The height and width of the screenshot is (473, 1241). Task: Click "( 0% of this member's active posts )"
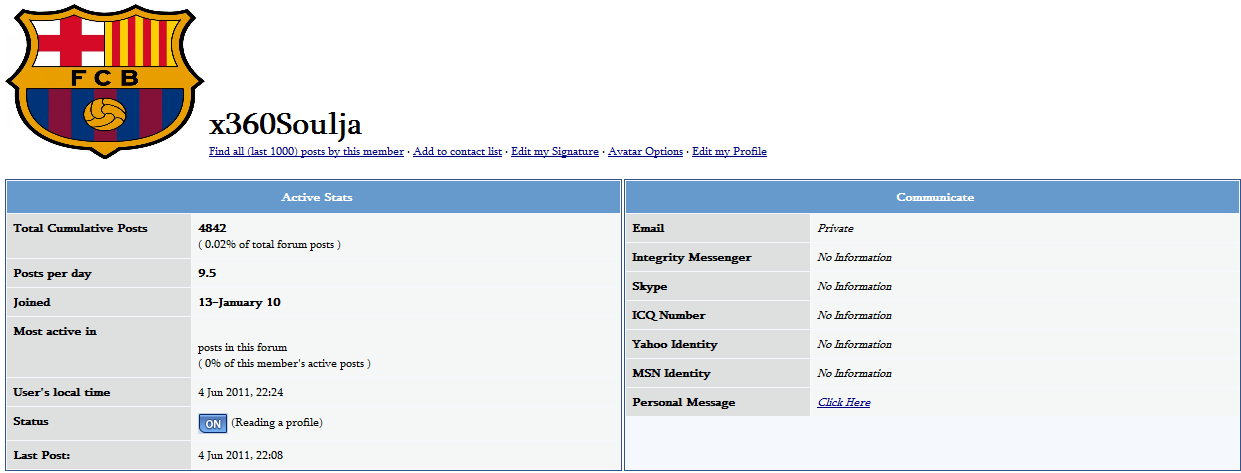[284, 363]
